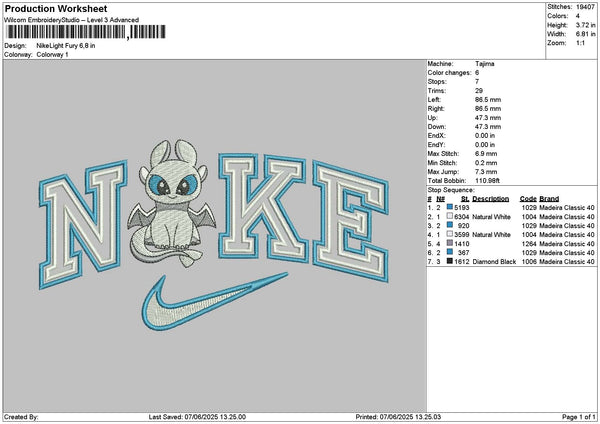Screen dimensions: 600x424
Task: Click the embroidered swoosh in the preview
Action: (214, 302)
